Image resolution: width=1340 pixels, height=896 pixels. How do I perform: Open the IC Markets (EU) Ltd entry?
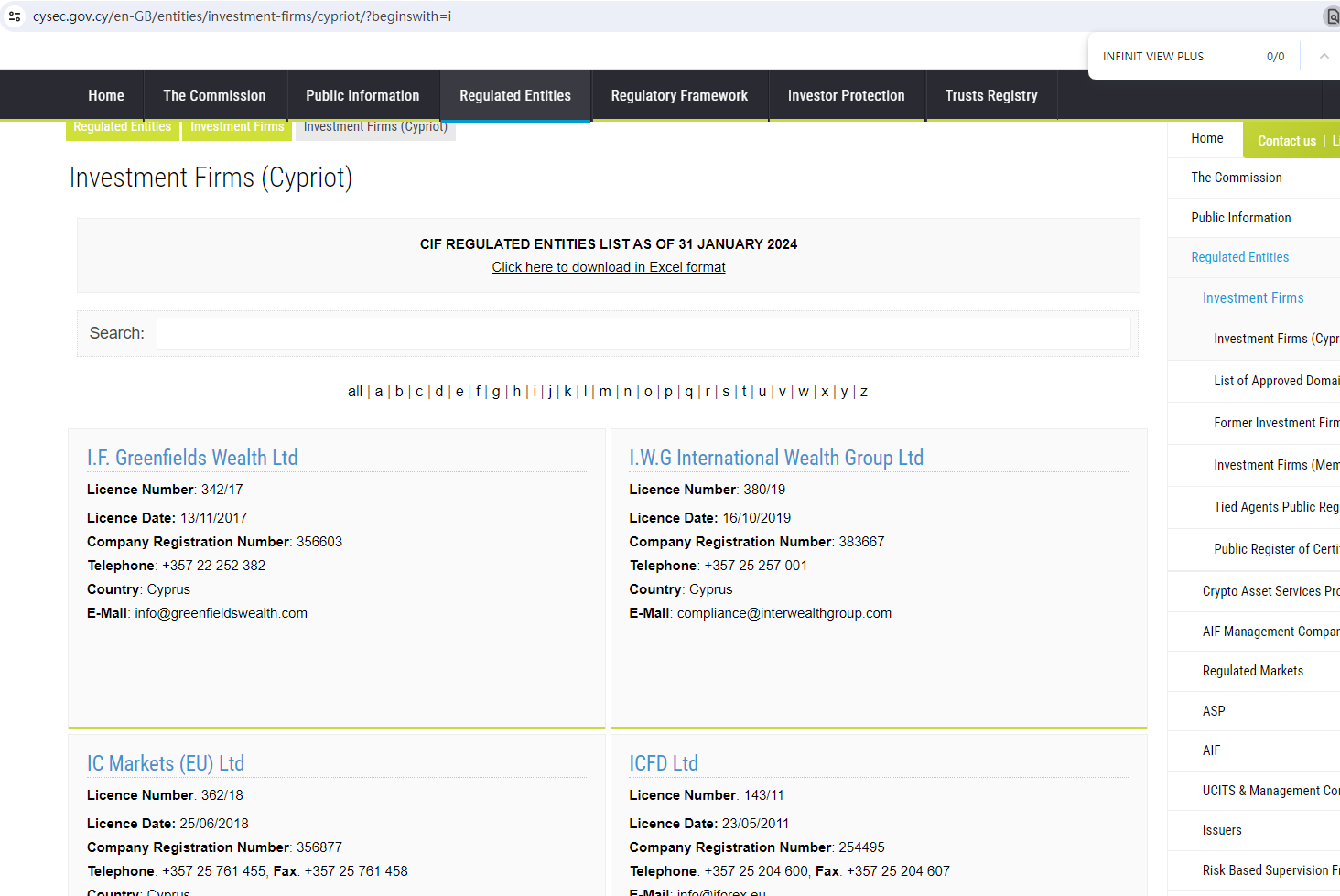coord(166,763)
